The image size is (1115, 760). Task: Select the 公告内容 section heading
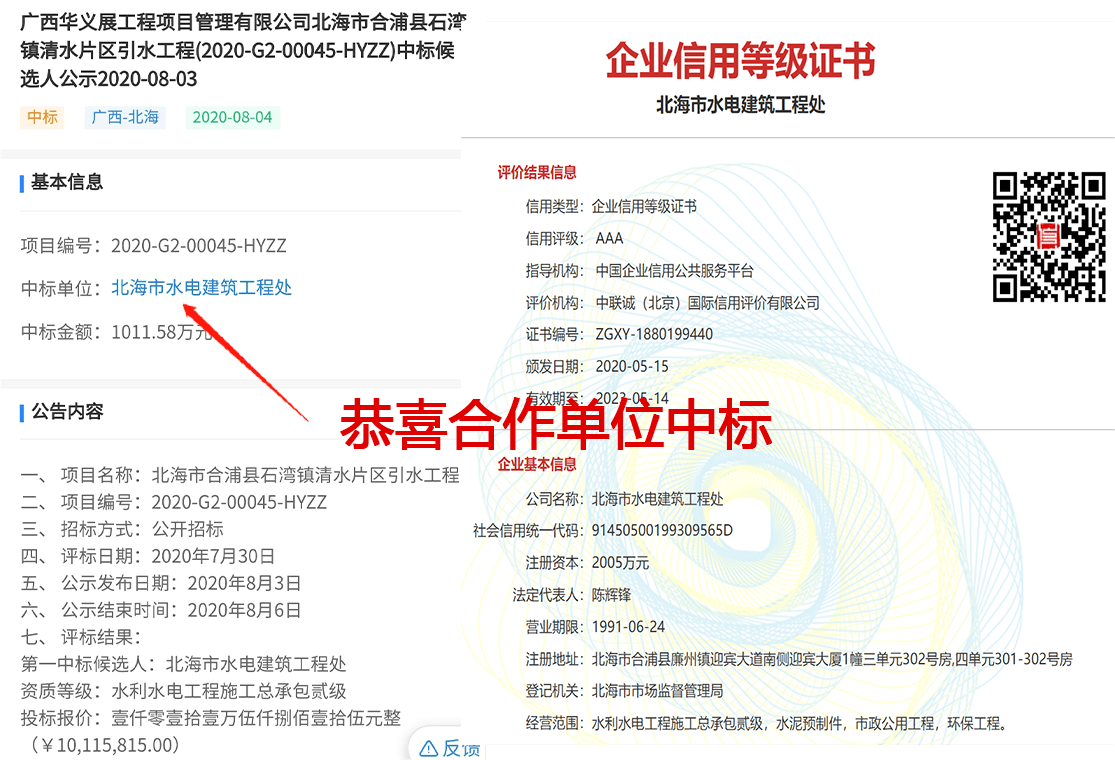67,412
